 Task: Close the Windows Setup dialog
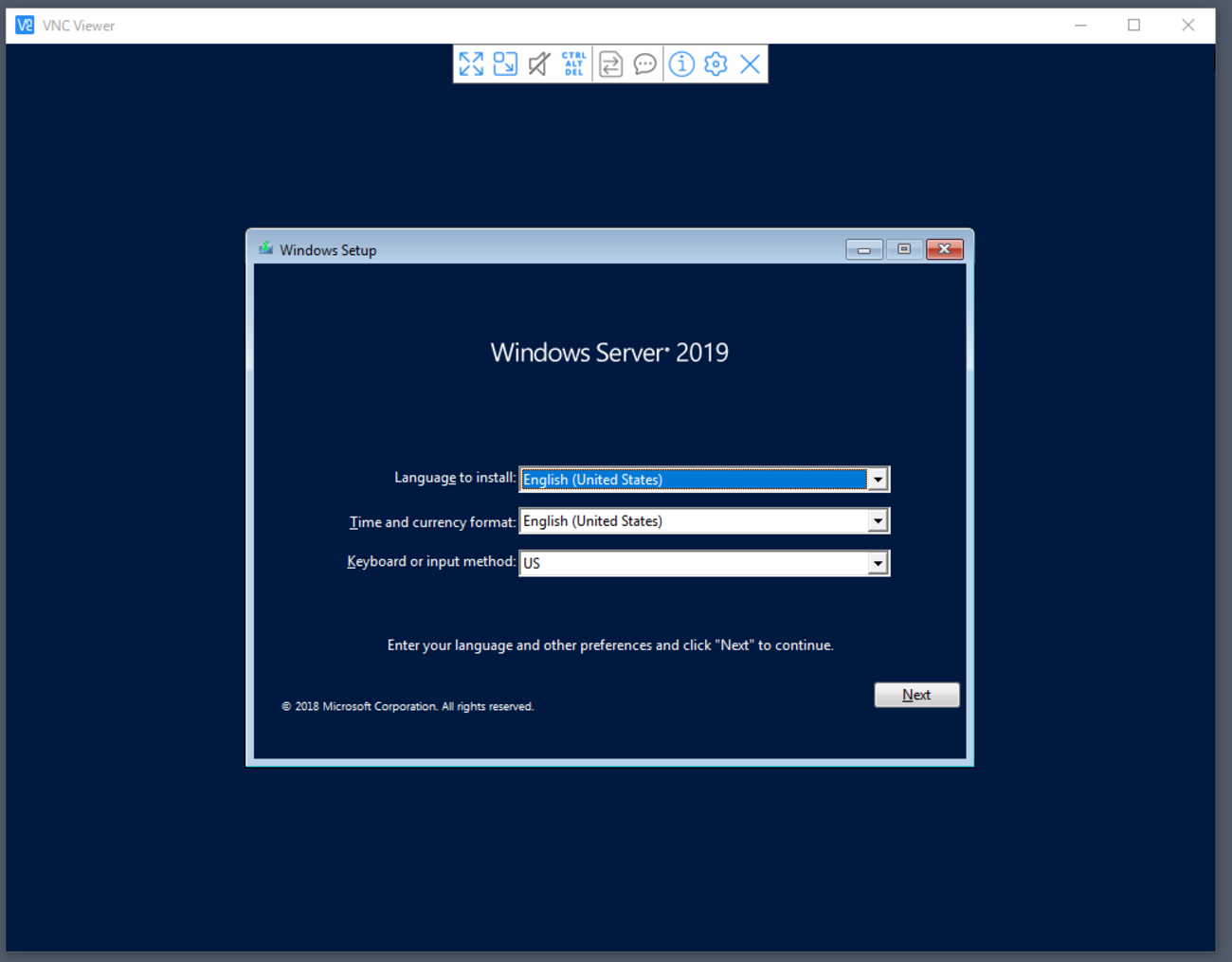945,249
